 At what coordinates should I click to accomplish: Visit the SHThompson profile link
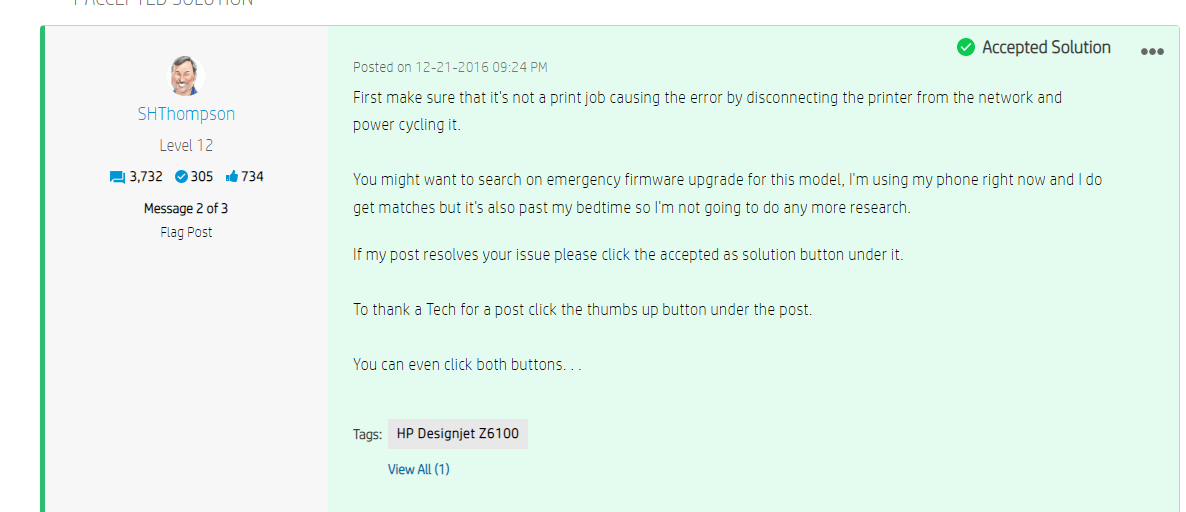(186, 114)
